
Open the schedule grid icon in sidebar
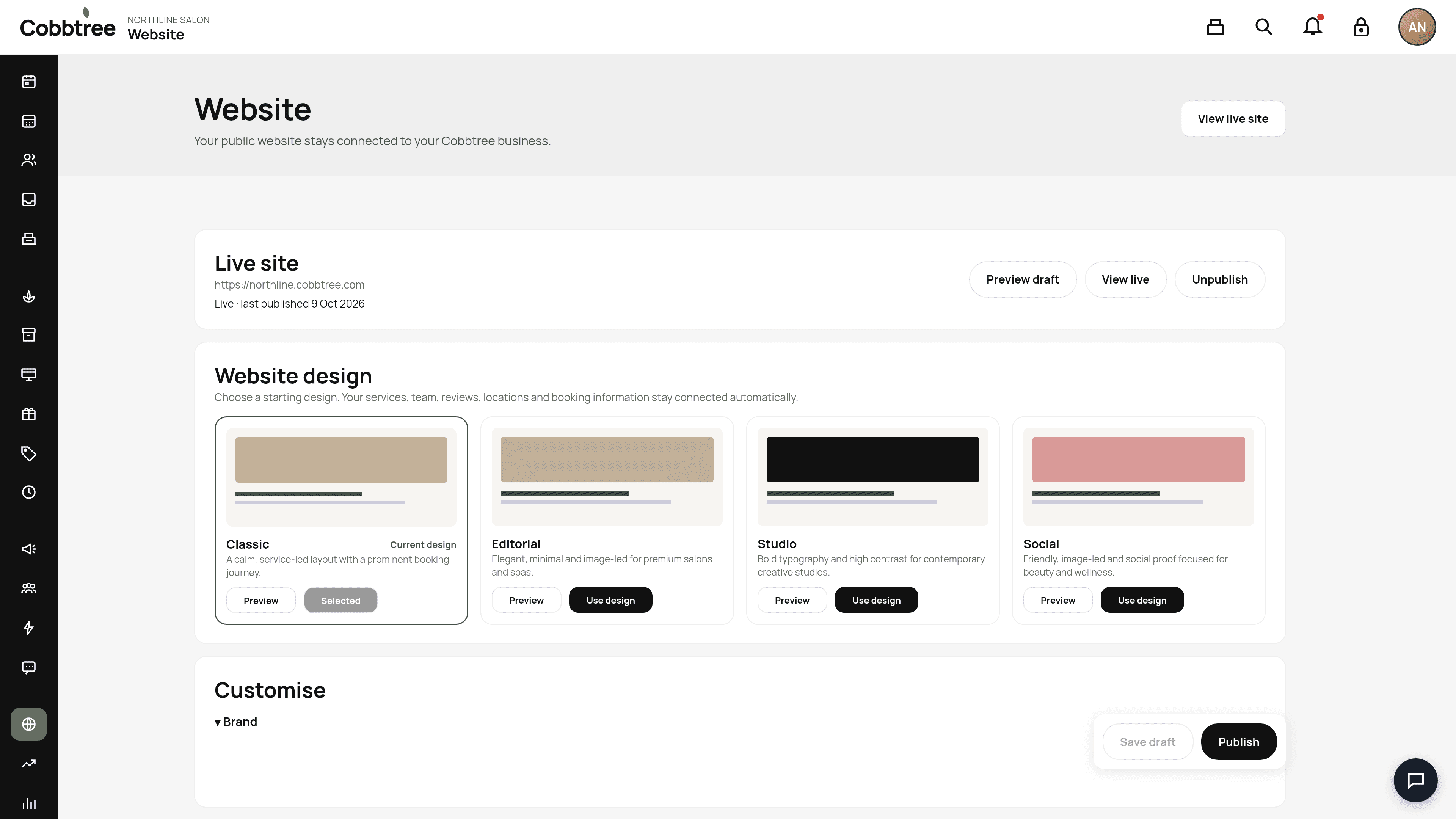coord(29,121)
